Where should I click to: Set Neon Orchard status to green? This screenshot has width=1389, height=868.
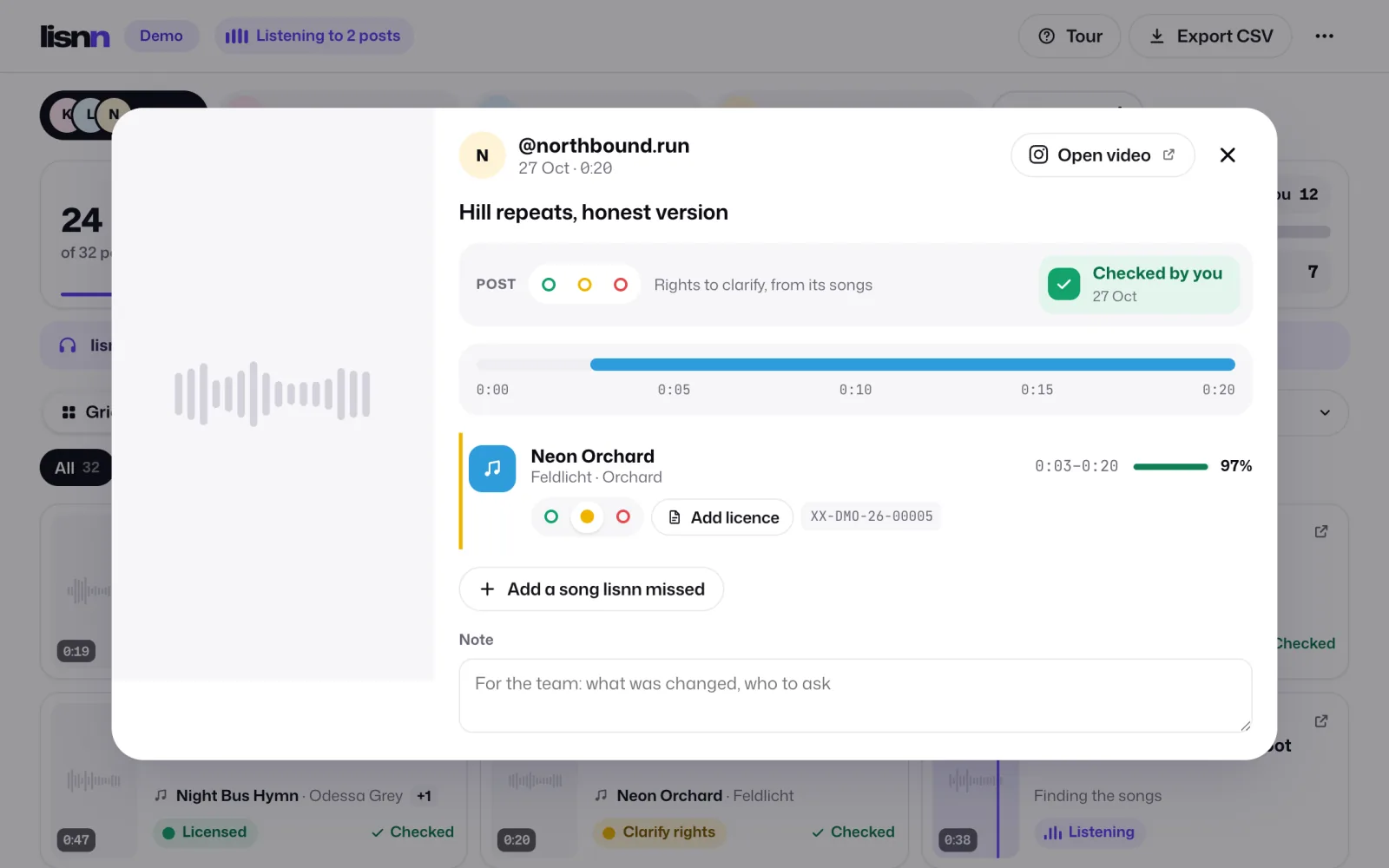pyautogui.click(x=551, y=517)
